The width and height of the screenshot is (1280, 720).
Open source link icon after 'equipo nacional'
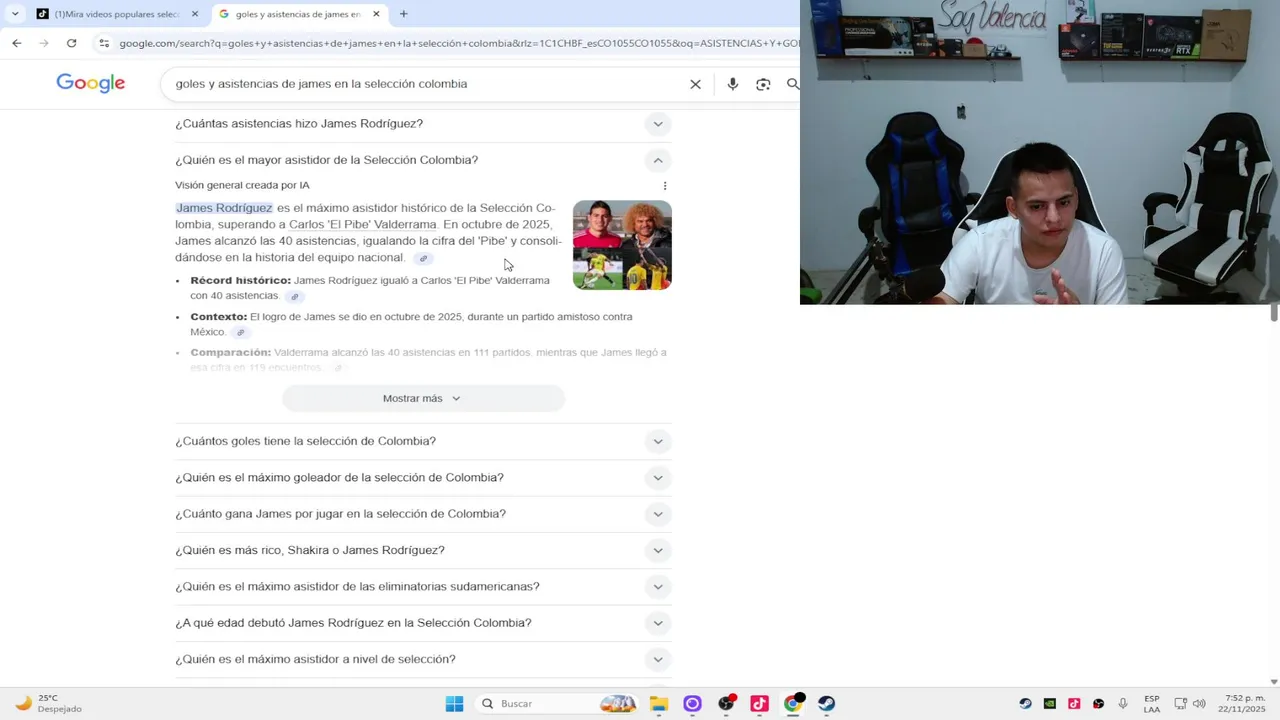click(423, 259)
